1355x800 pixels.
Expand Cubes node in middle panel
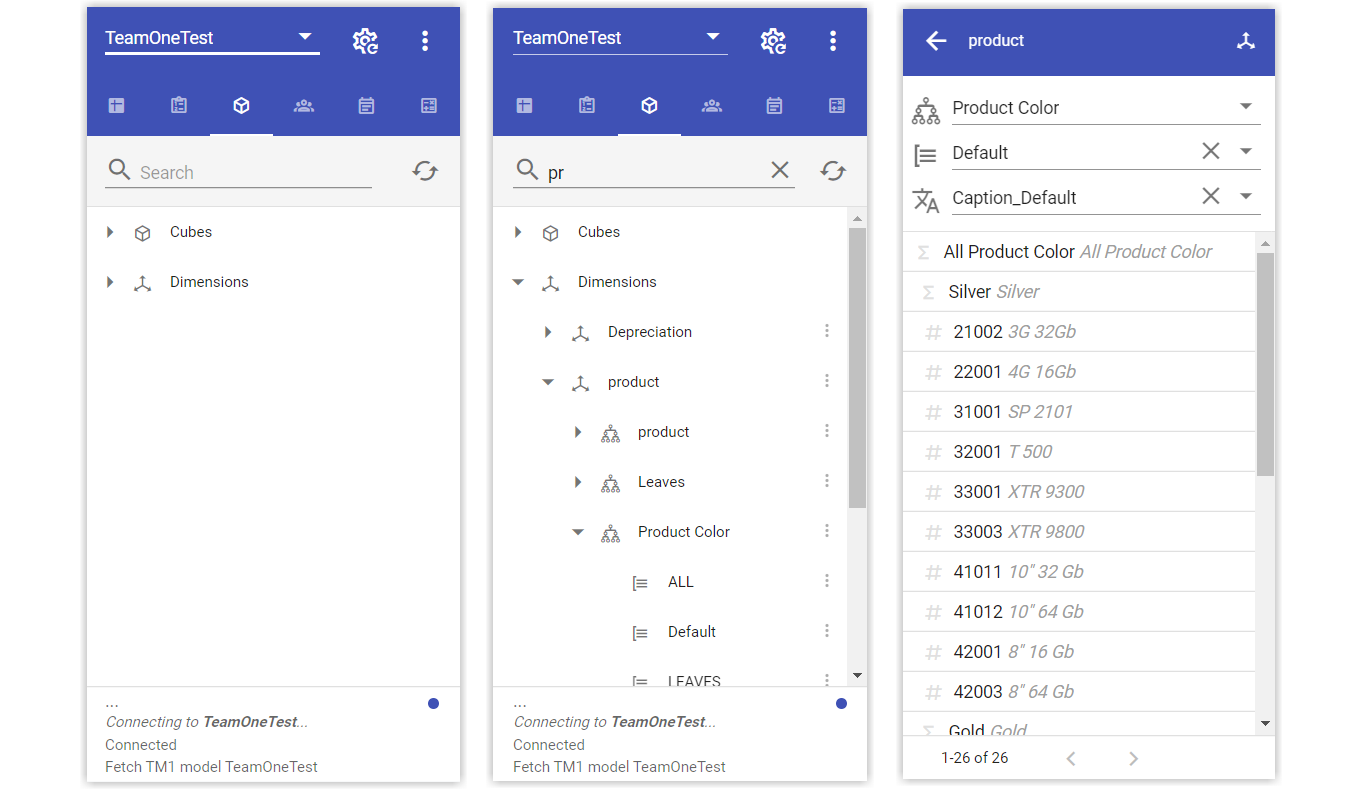point(518,232)
